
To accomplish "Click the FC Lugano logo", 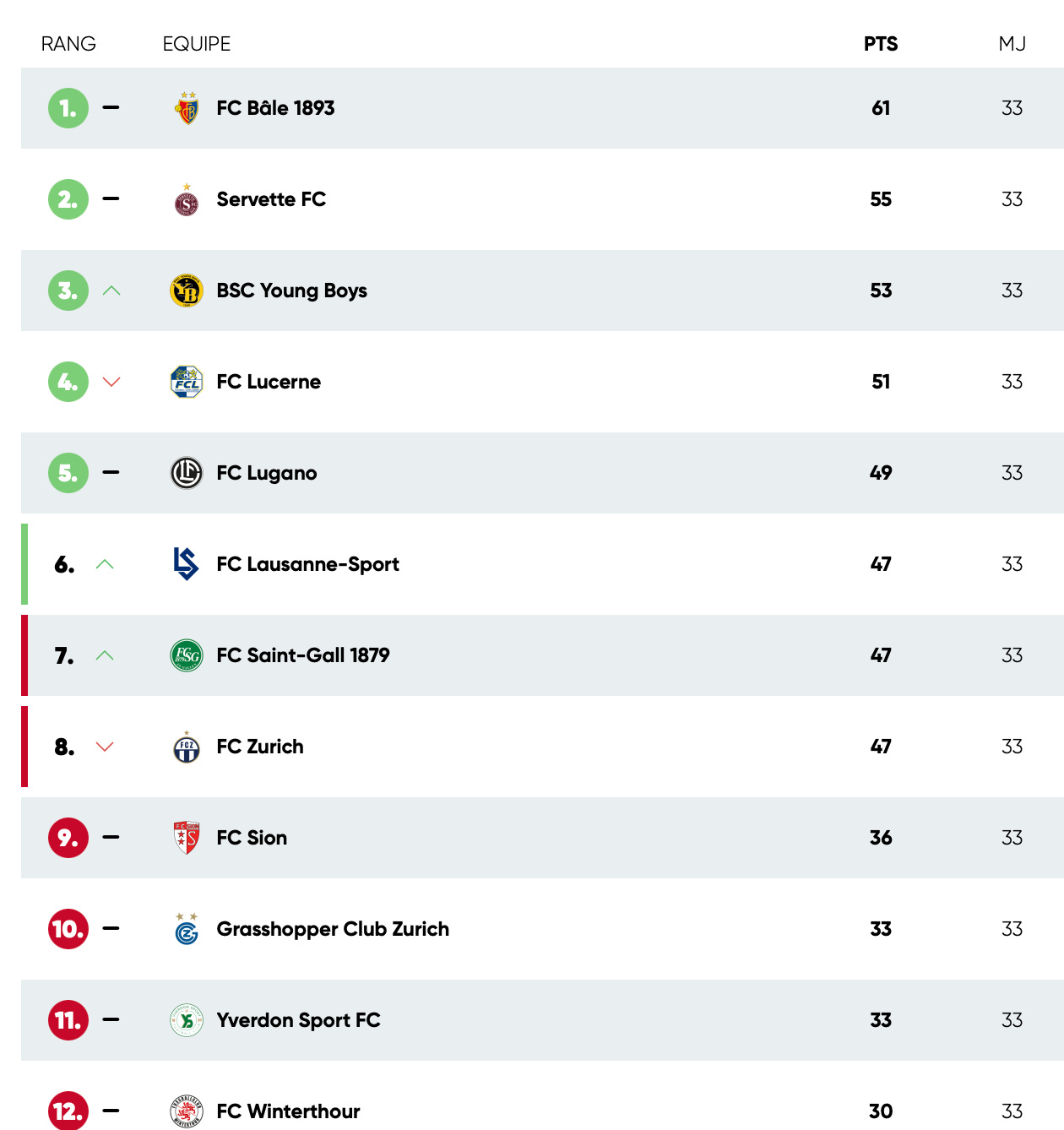I will [187, 473].
